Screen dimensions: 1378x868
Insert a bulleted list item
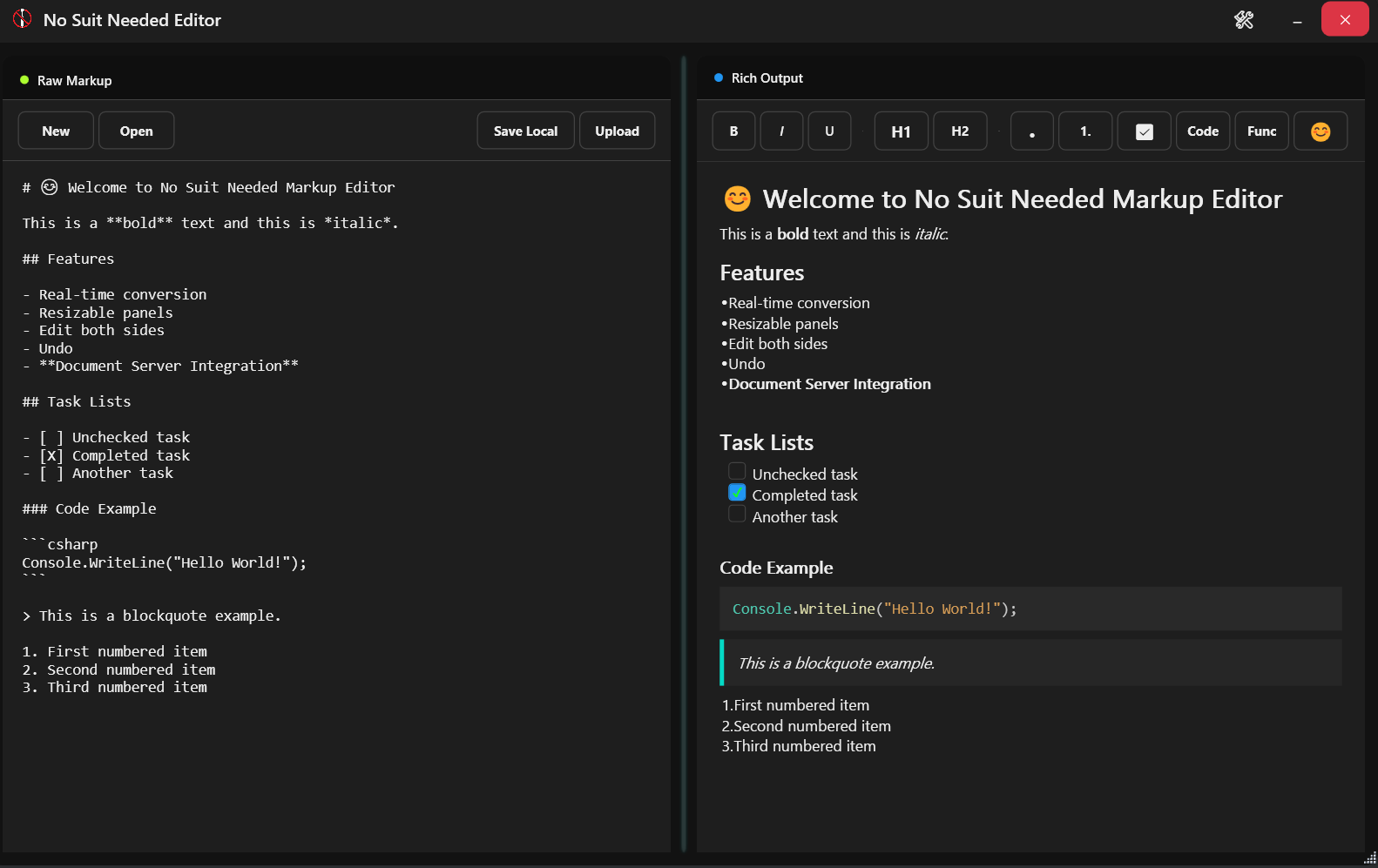click(1031, 131)
